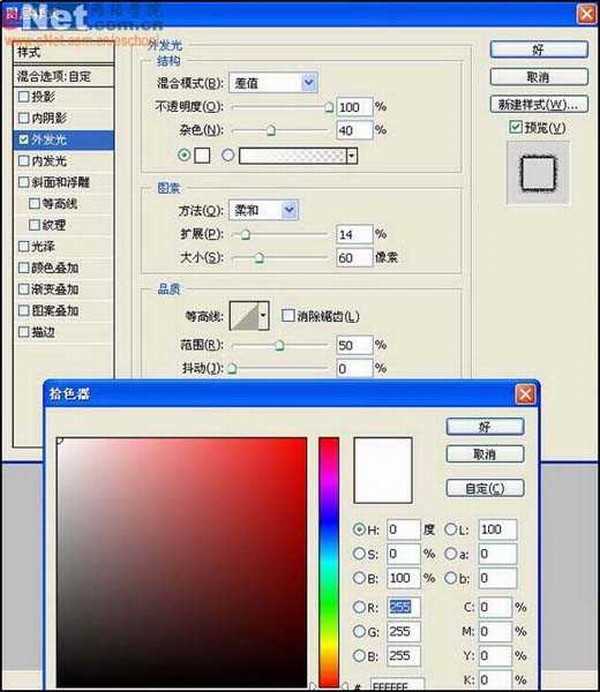Toggle the 预览 preview checkbox
Viewport: 600px width, 692px height.
[515, 127]
